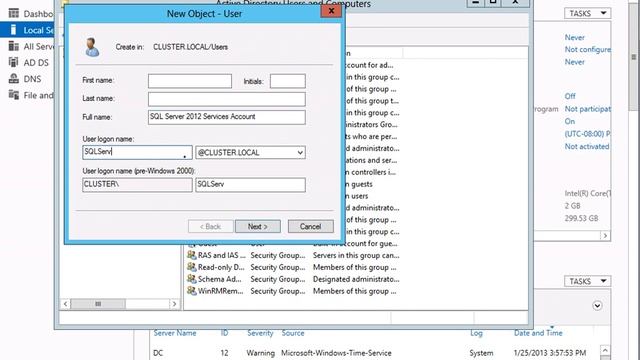Click pre-Windows 2000 logon name field SQLServ

(250, 184)
